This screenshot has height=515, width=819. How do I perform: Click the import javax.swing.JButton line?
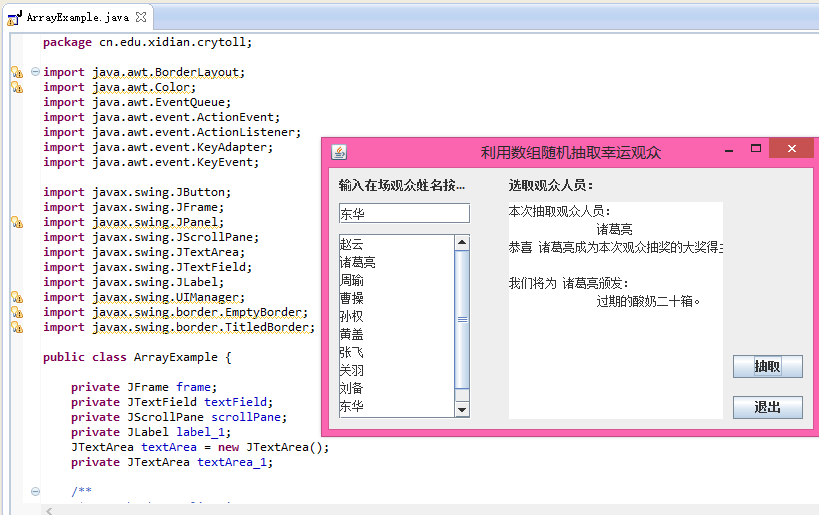[137, 192]
